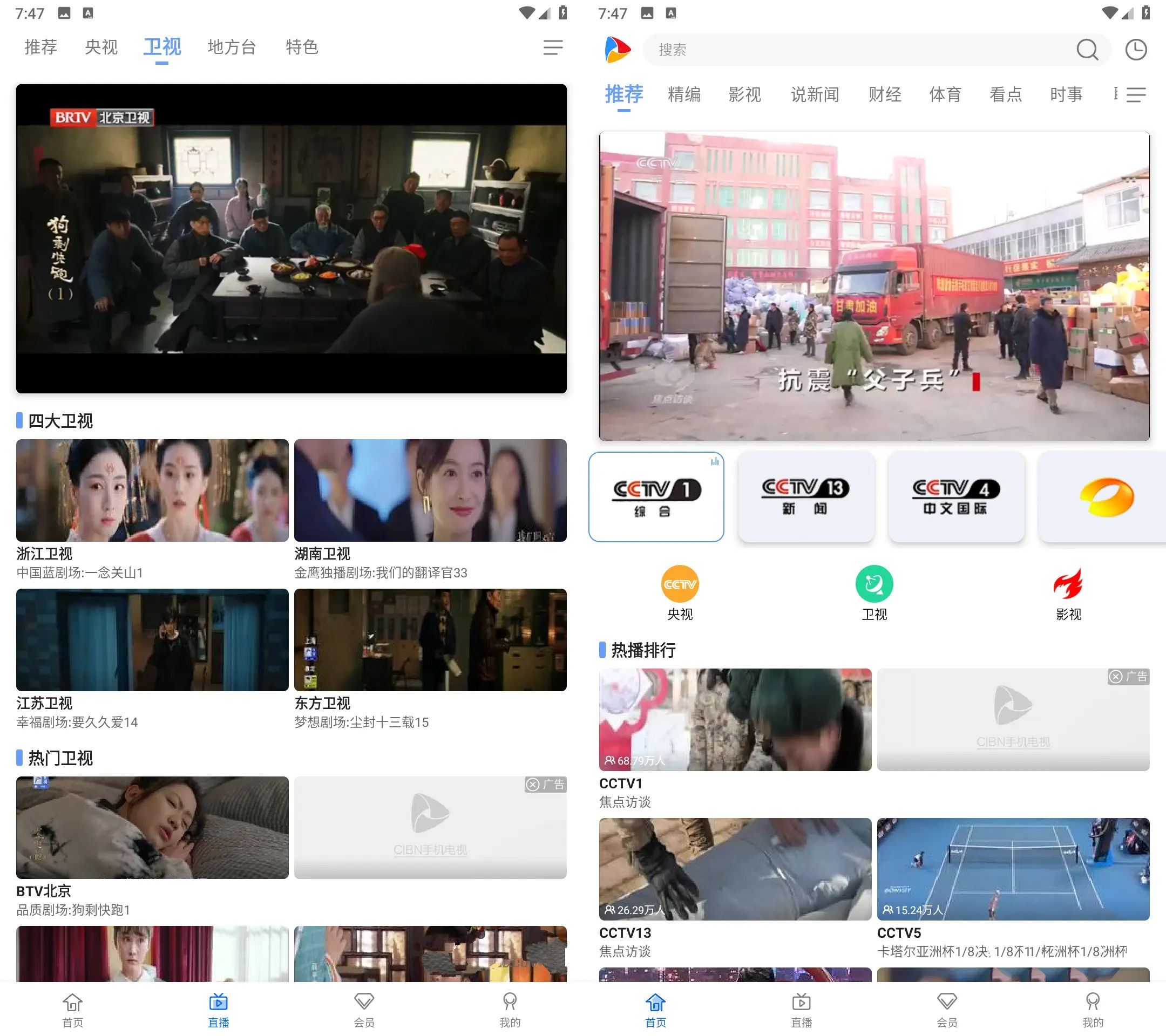Select CCTV13 新闻 channel card
This screenshot has height=1036, width=1166.
805,496
